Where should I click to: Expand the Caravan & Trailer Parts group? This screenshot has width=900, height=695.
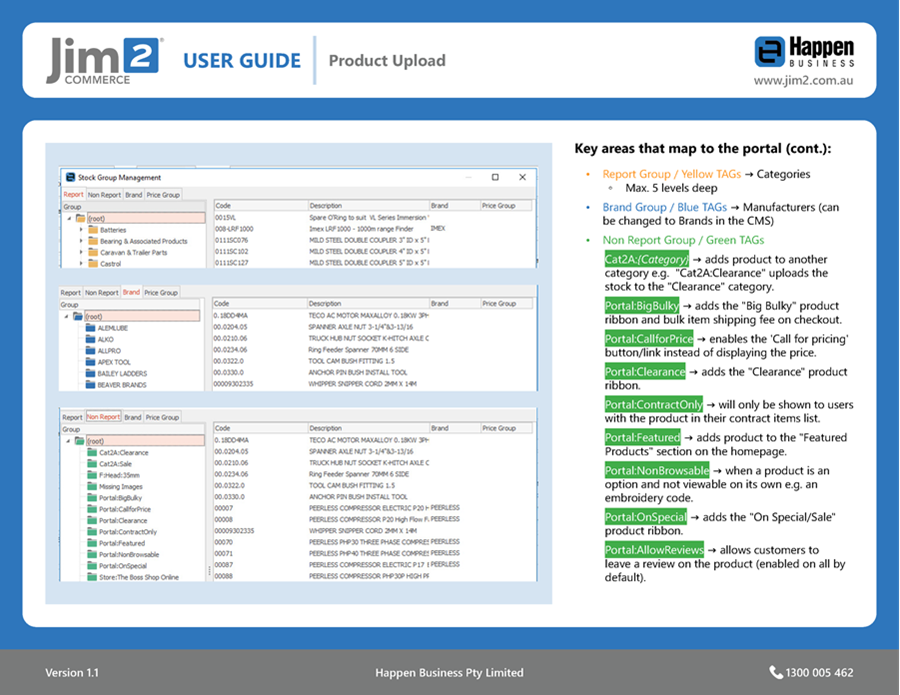tap(81, 252)
